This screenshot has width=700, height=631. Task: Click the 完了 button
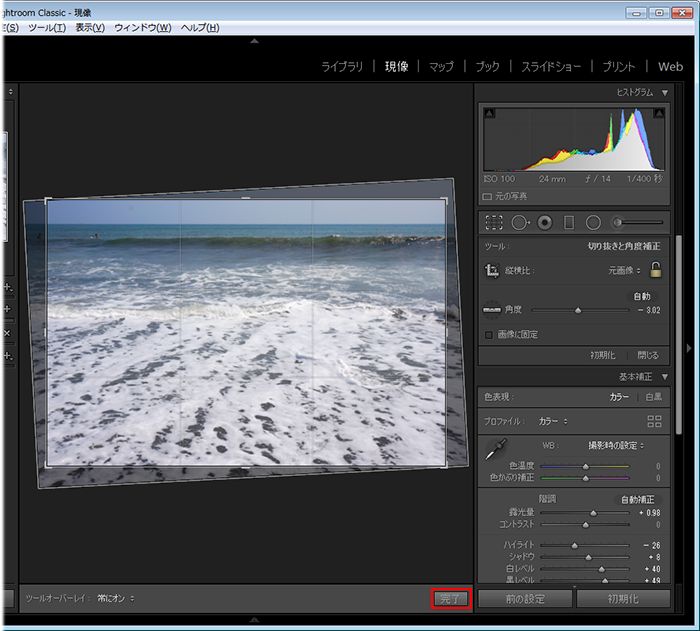[450, 598]
